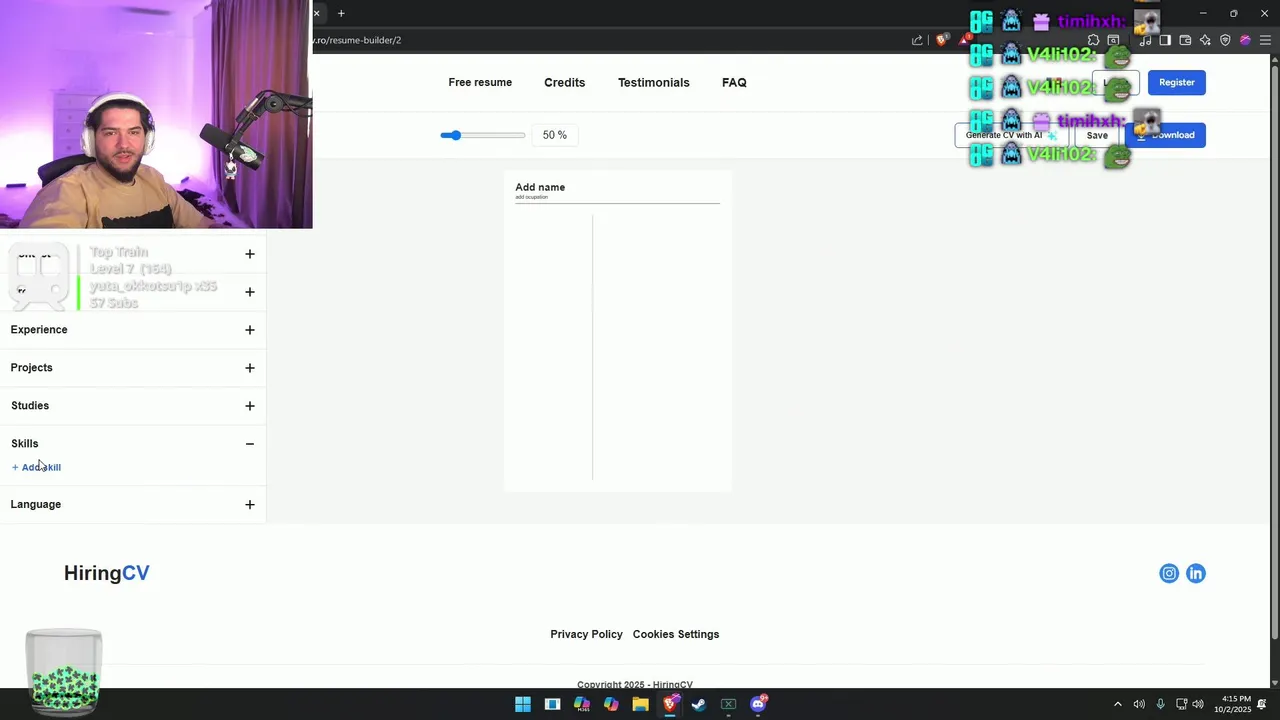Open the browser hamburger menu

(x=1265, y=40)
